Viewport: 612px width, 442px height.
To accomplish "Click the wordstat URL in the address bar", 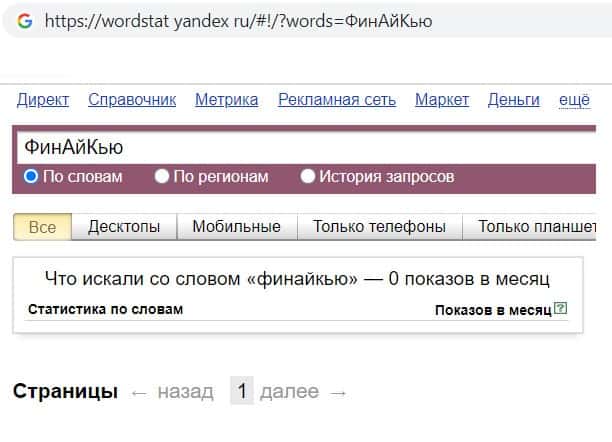I will (238, 20).
